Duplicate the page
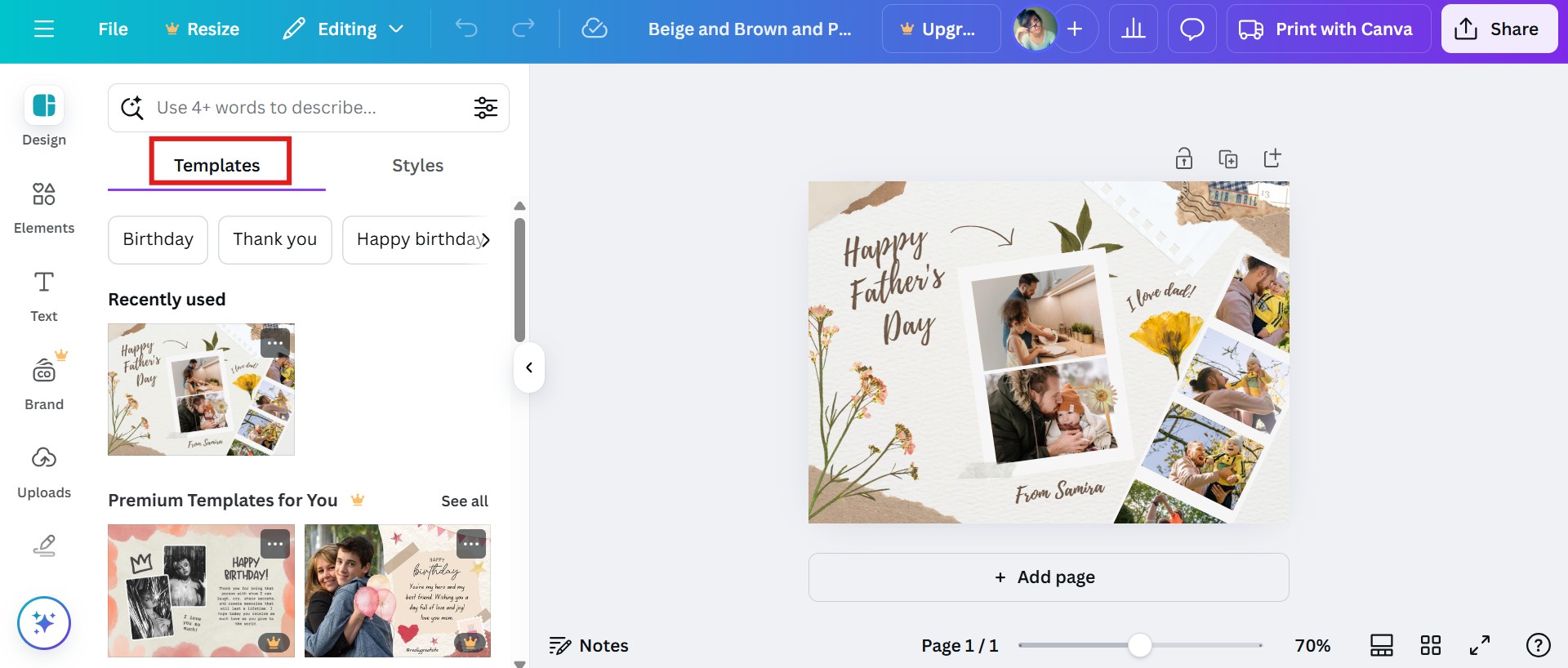The height and width of the screenshot is (668, 1568). coord(1228,158)
